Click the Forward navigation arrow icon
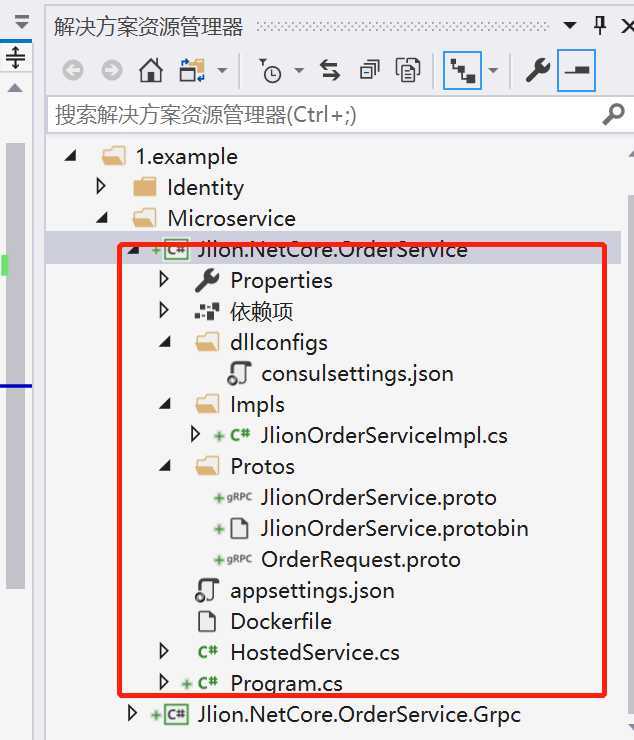The image size is (634, 740). click(x=111, y=71)
